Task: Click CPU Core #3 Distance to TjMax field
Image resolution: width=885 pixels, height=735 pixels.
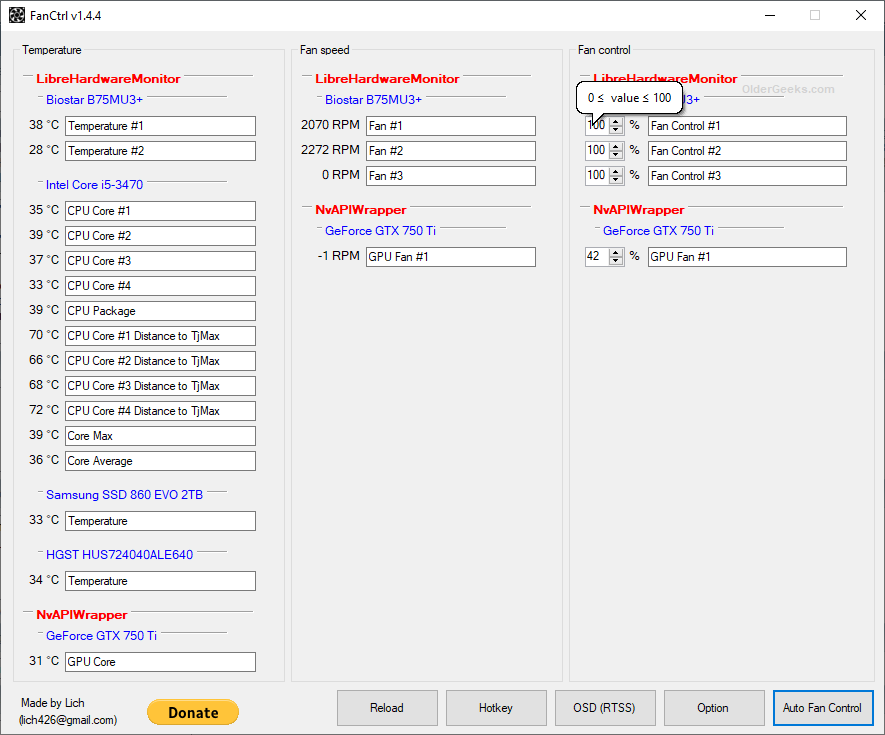Action: coord(160,386)
